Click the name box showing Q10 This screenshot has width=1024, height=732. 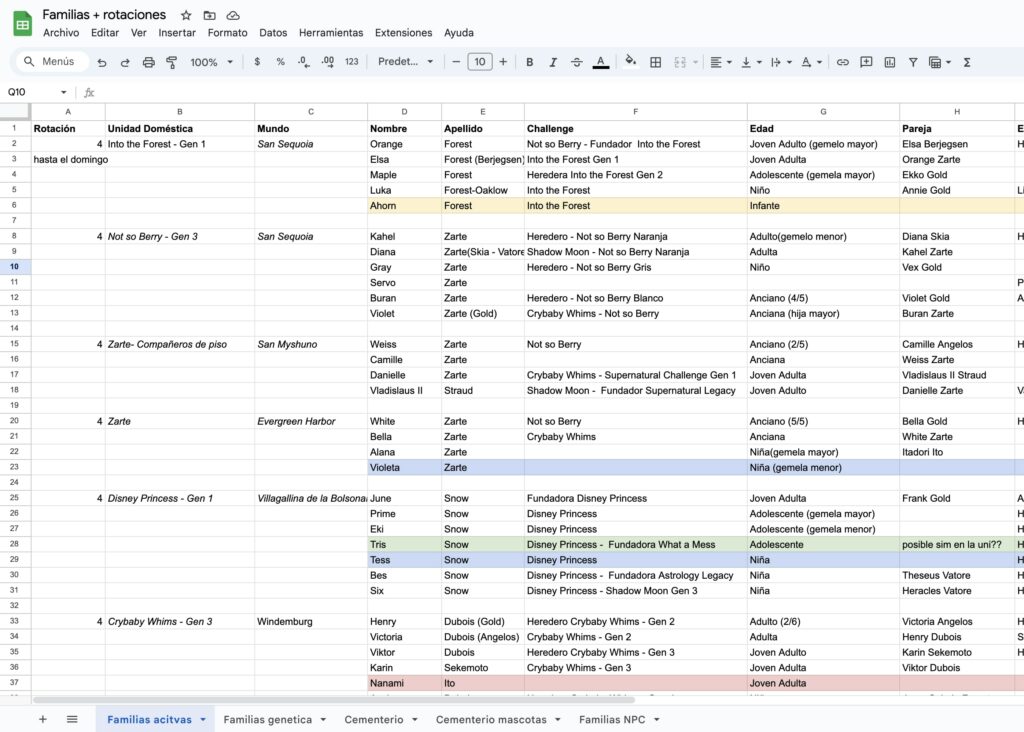click(37, 92)
